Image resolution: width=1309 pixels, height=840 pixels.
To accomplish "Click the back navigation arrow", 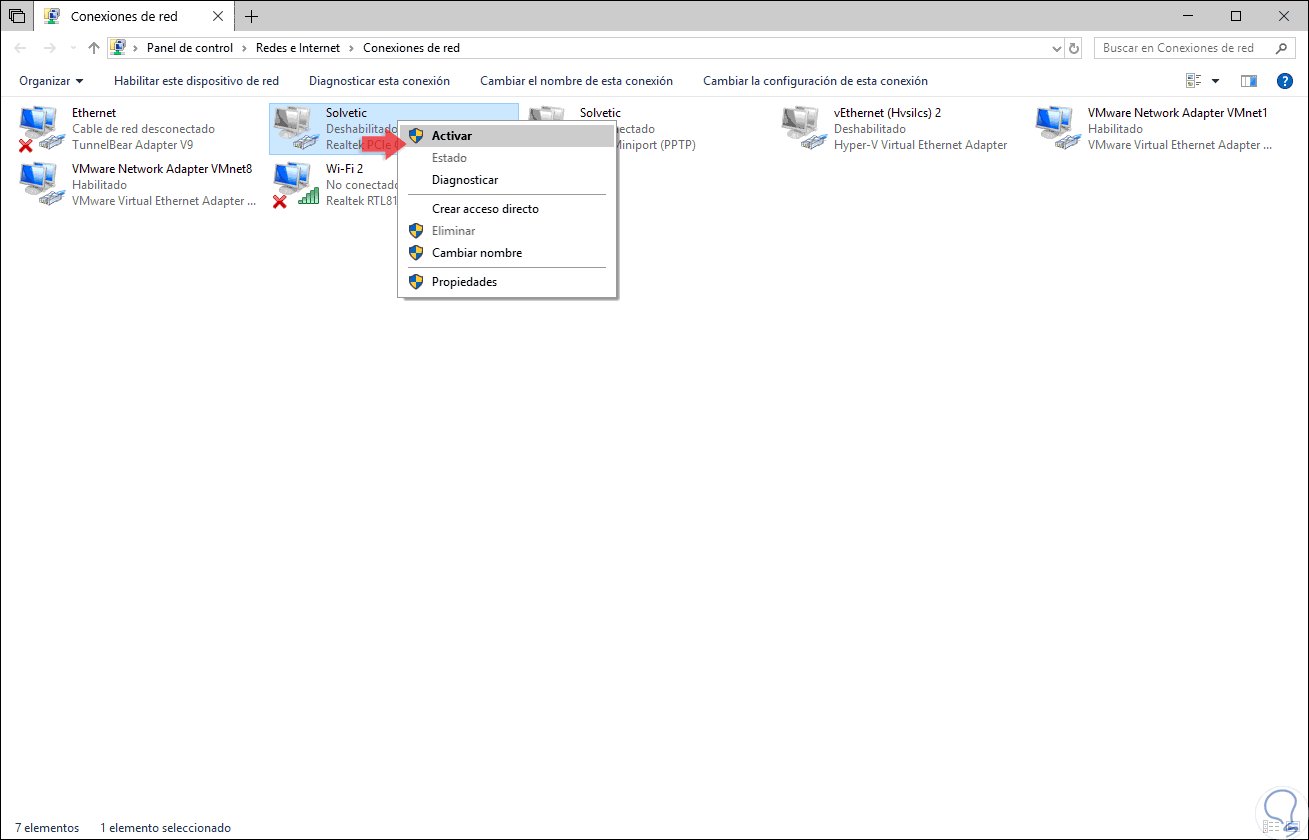I will click(x=19, y=47).
